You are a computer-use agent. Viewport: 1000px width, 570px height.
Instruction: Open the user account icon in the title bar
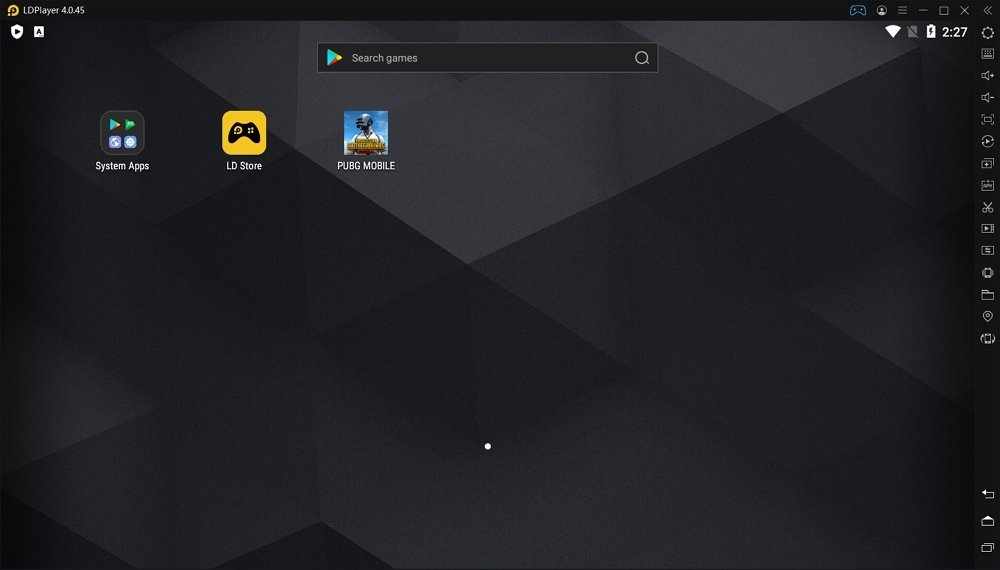point(881,10)
